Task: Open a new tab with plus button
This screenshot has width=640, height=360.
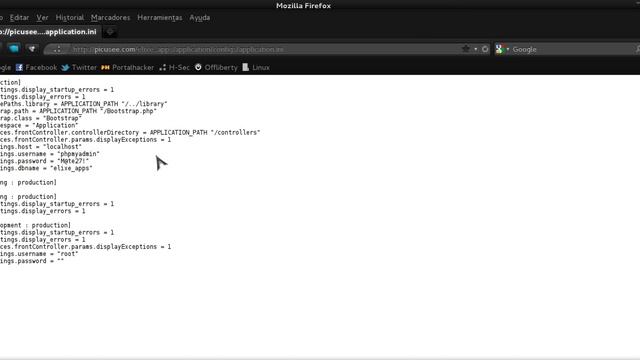Action: coord(110,32)
